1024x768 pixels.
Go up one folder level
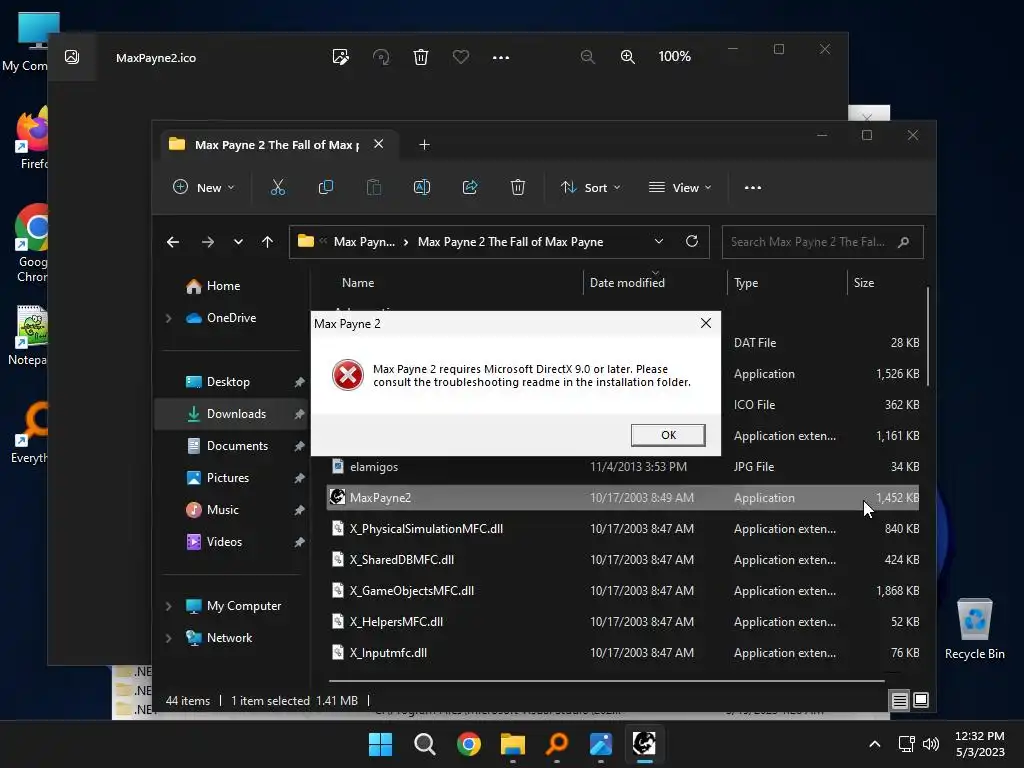tap(267, 242)
